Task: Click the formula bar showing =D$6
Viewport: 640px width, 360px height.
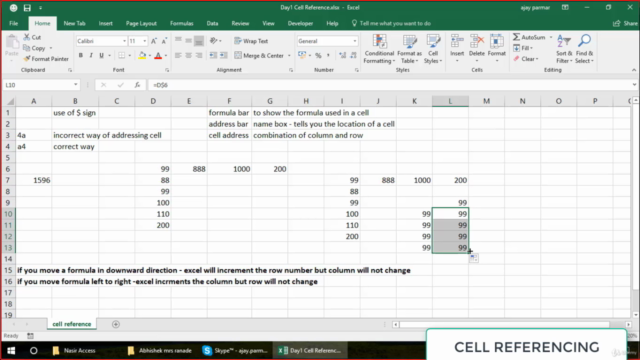Action: tap(388, 85)
